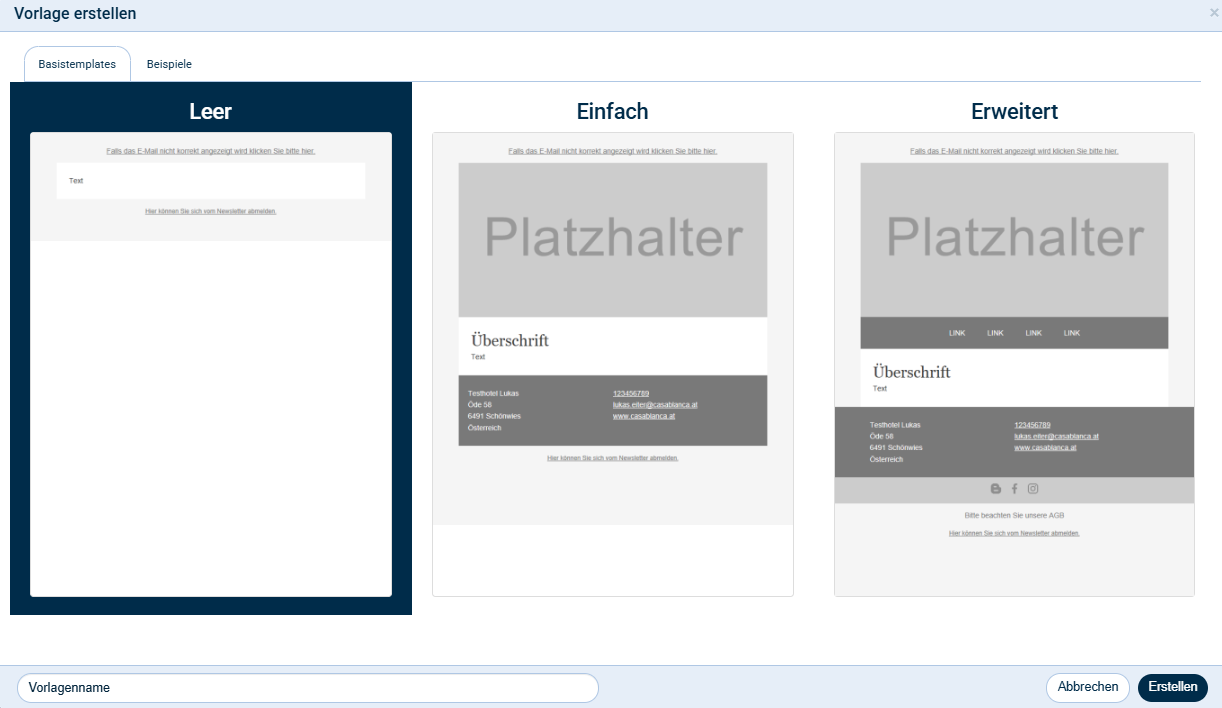Close the Vorlage erstellen dialog
The height and width of the screenshot is (708, 1222).
click(x=1214, y=13)
